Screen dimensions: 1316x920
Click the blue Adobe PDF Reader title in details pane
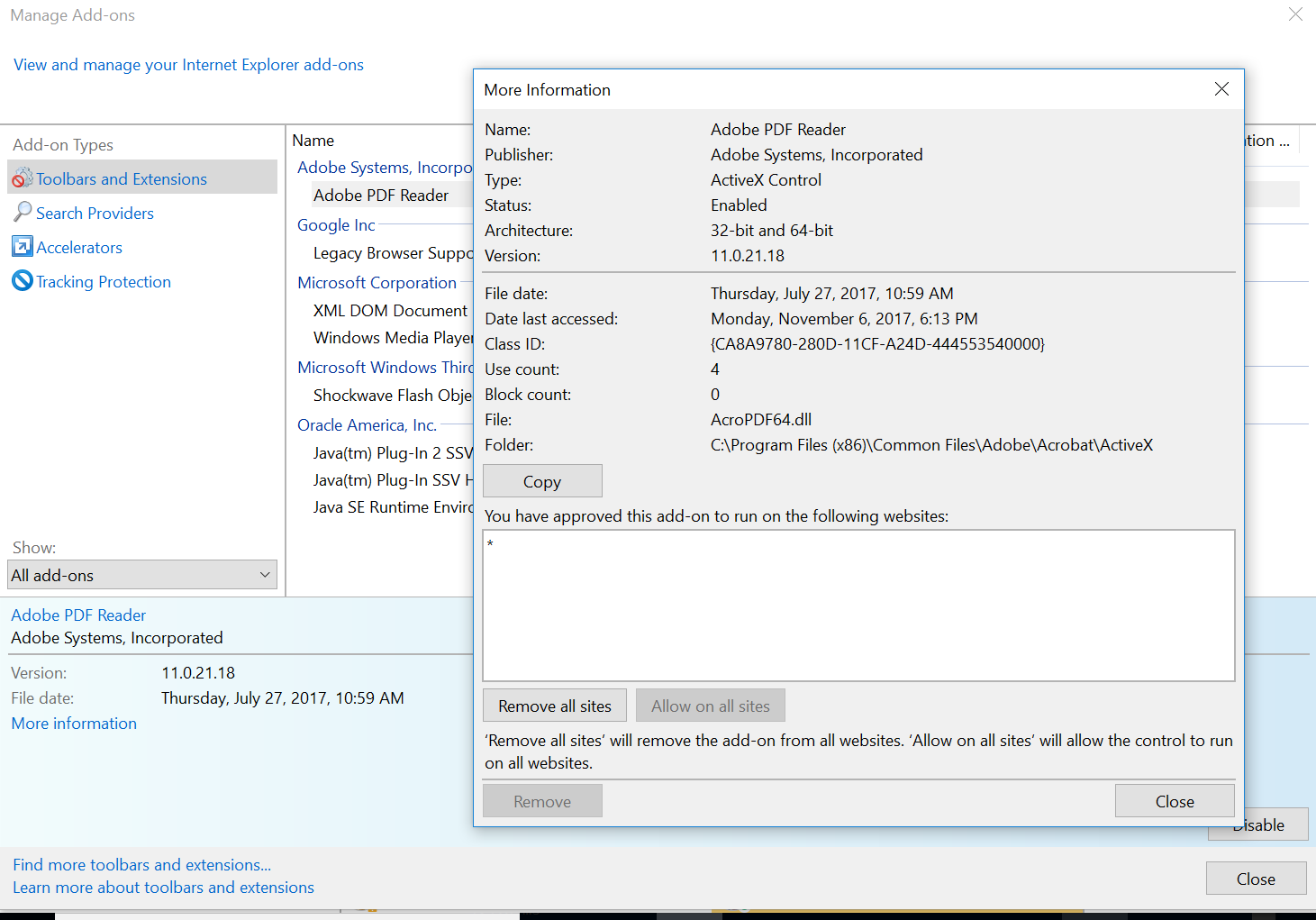(x=78, y=615)
